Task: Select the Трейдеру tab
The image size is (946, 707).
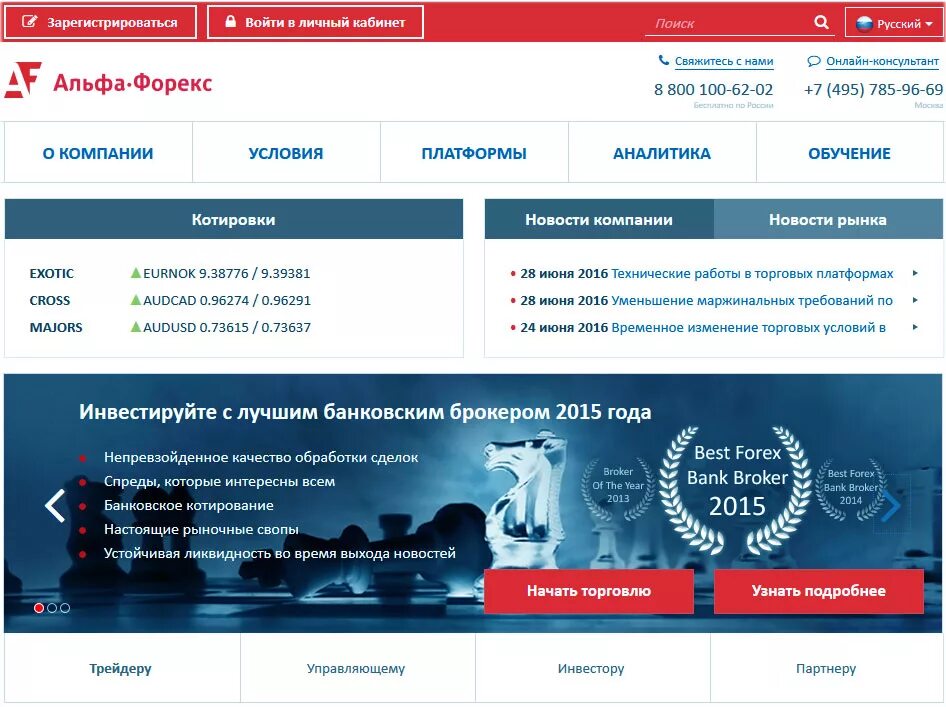Action: [121, 668]
